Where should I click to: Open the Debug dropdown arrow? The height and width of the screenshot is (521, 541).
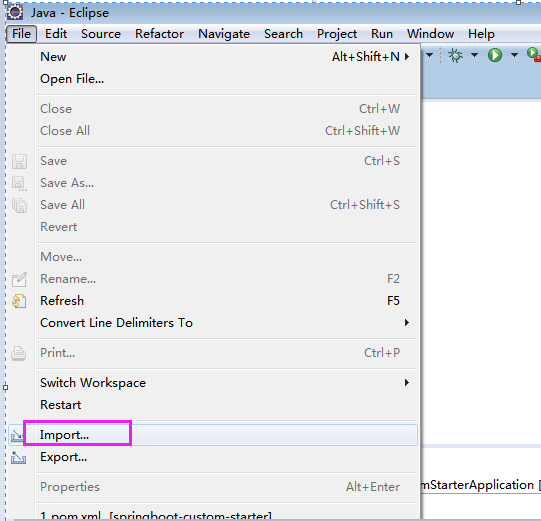pyautogui.click(x=474, y=55)
